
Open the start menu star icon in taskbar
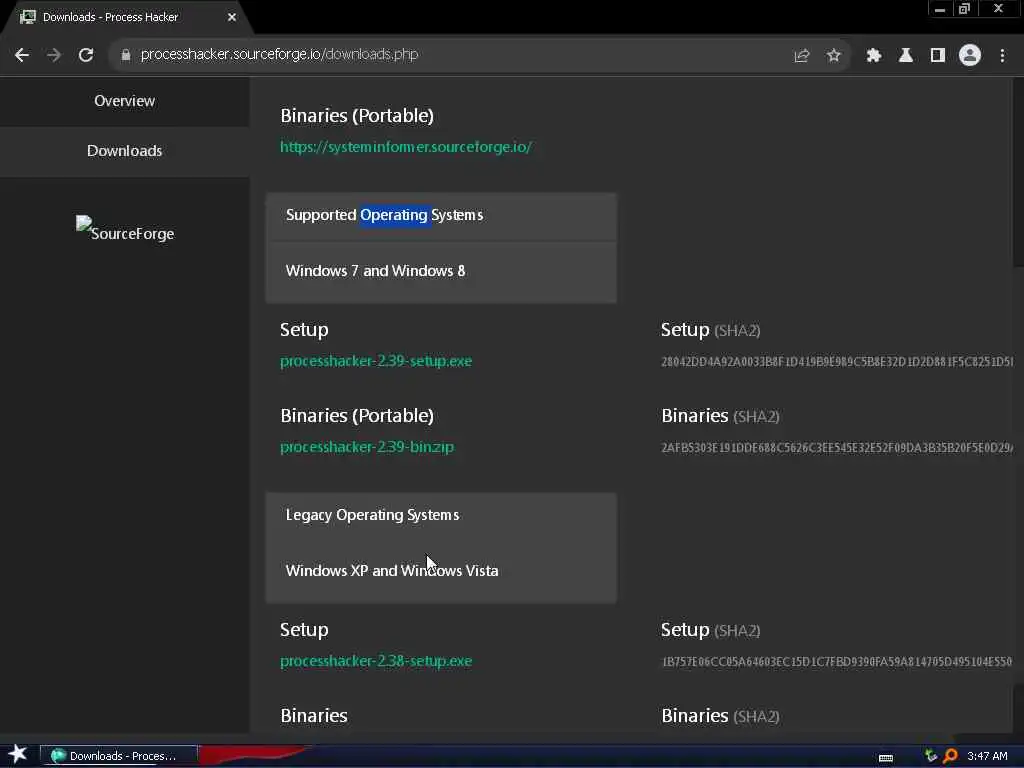[x=18, y=754]
